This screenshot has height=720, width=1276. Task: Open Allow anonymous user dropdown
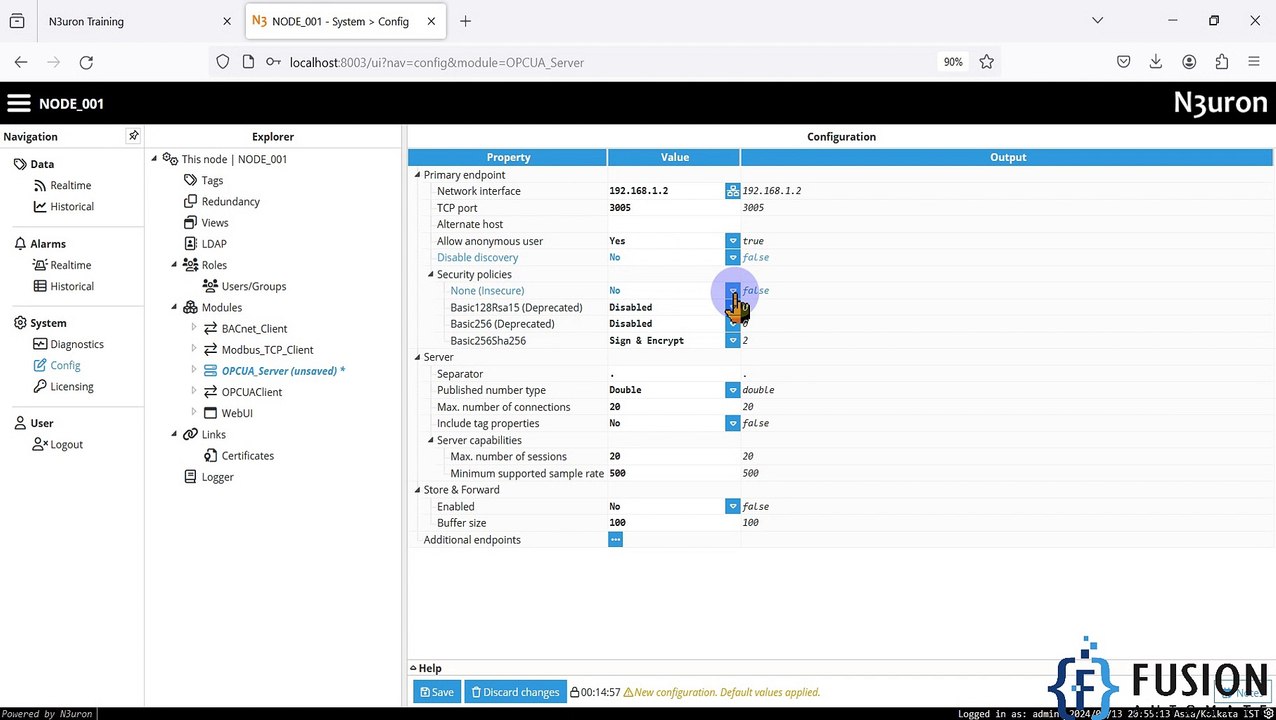732,241
